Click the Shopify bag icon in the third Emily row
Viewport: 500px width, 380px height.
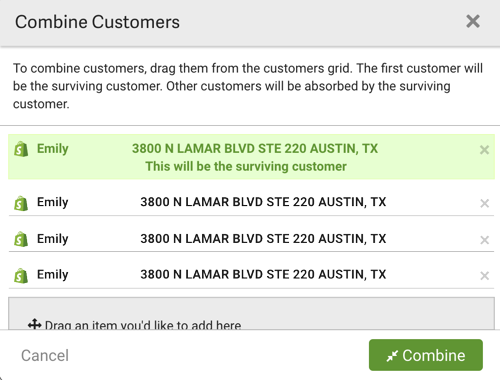pos(21,239)
